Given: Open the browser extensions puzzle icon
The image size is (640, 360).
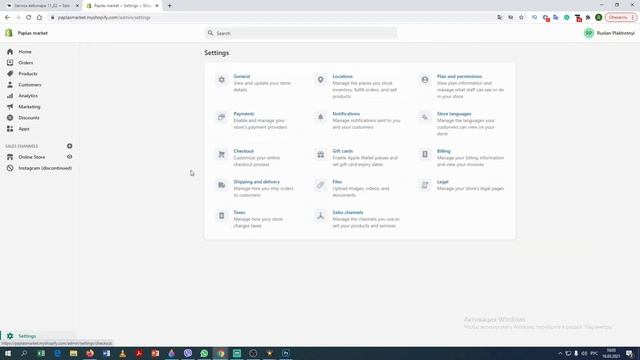Looking at the screenshot, I should click(x=588, y=18).
